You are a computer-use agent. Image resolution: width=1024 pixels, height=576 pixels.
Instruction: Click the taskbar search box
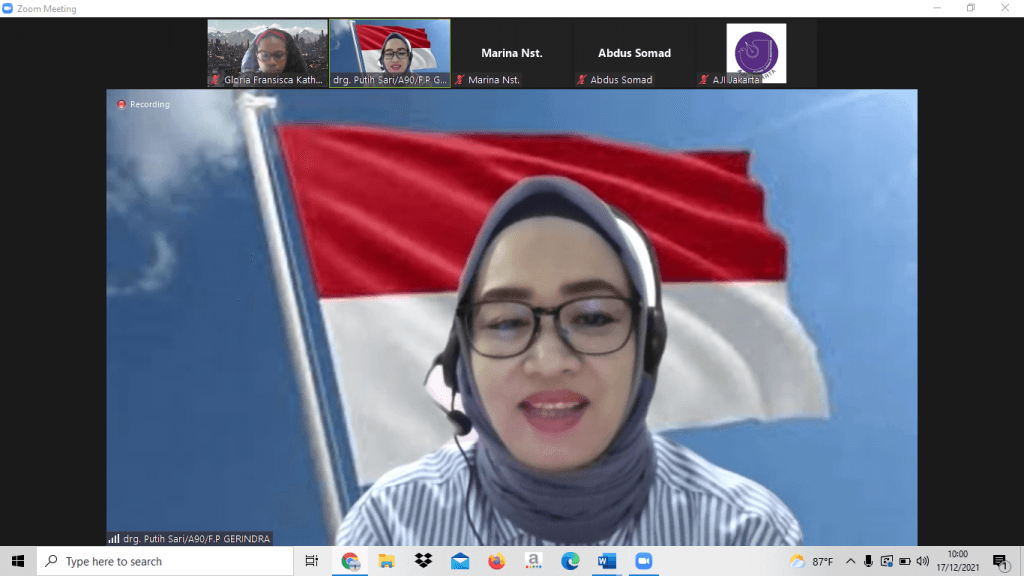coord(165,561)
